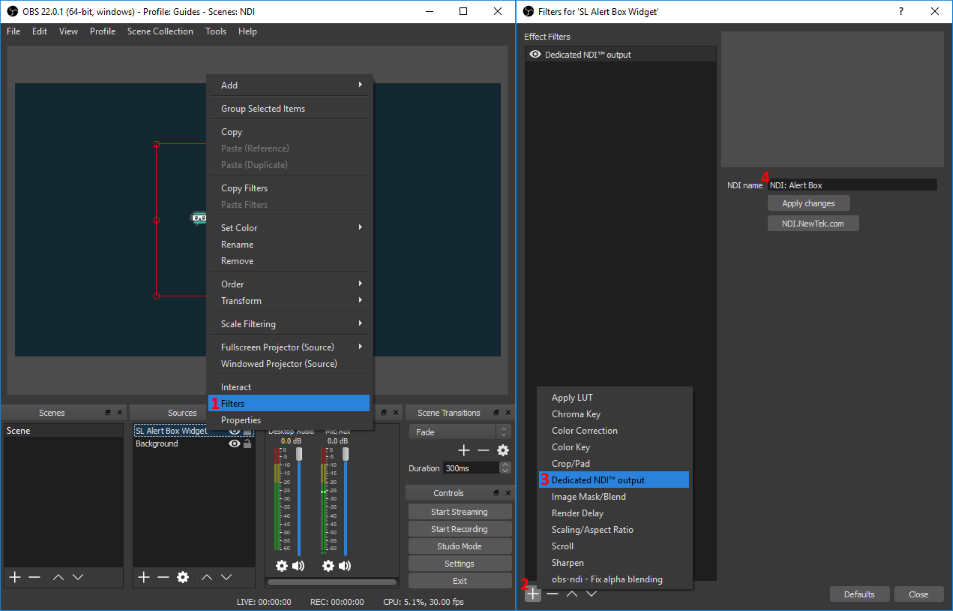Open Desktop Audio settings gear
953x611 pixels.
coord(281,566)
